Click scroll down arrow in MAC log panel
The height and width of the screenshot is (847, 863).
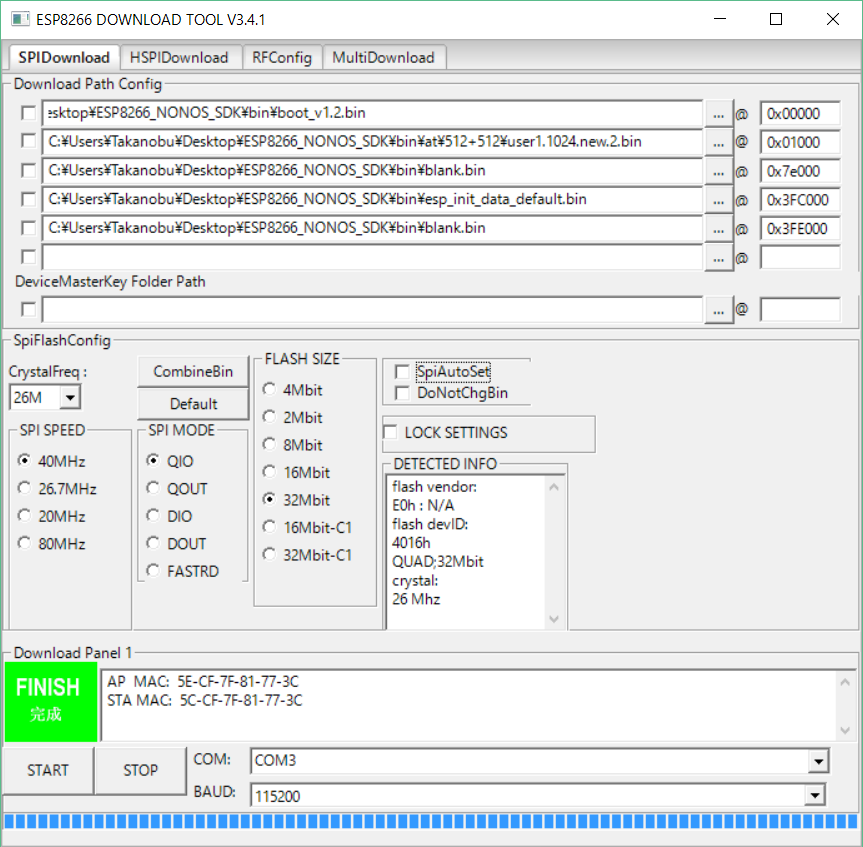pos(845,730)
